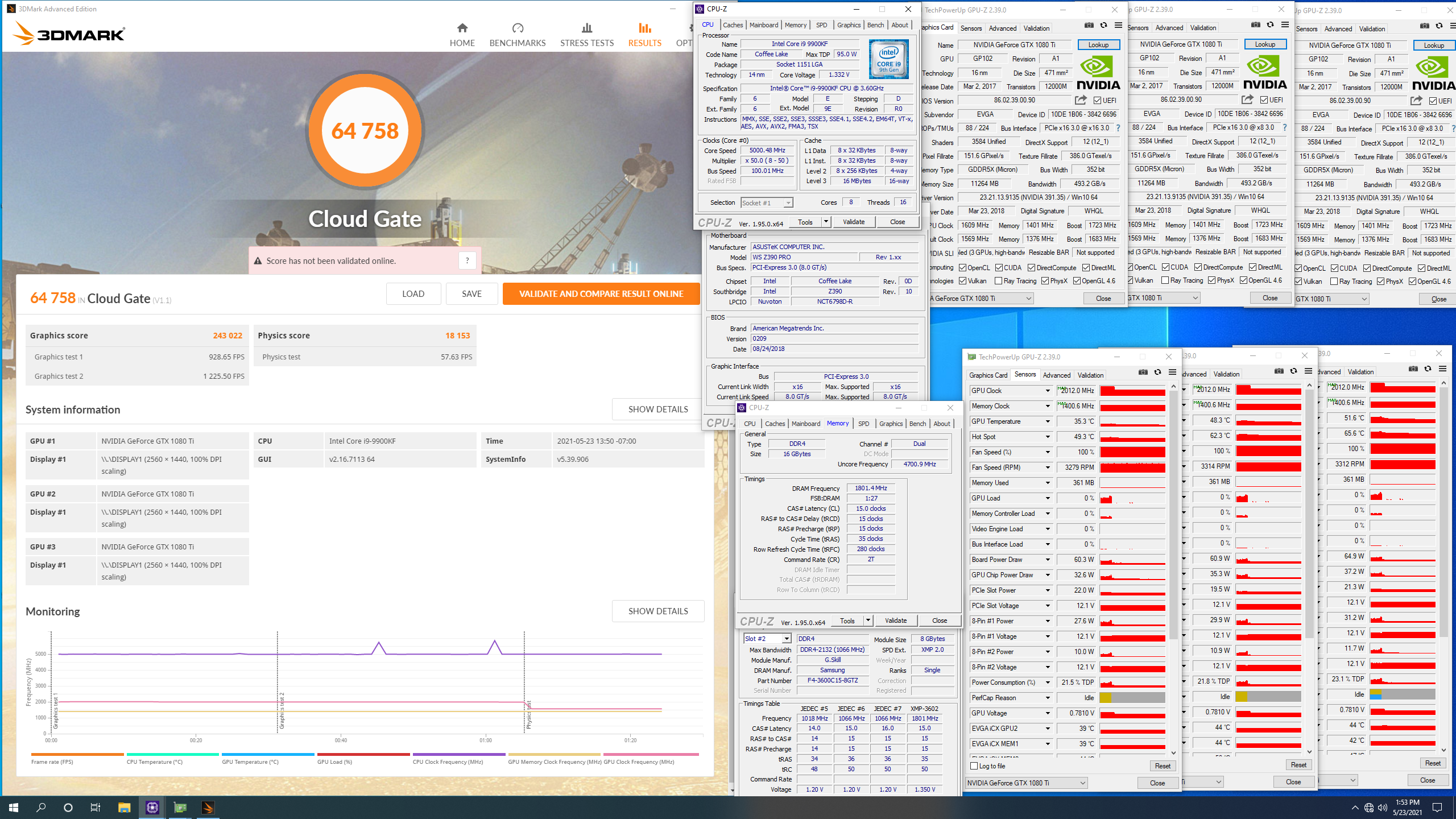This screenshot has width=1456, height=819.
Task: Switch to Bench tab in top CPU-Z window
Action: coord(875,25)
